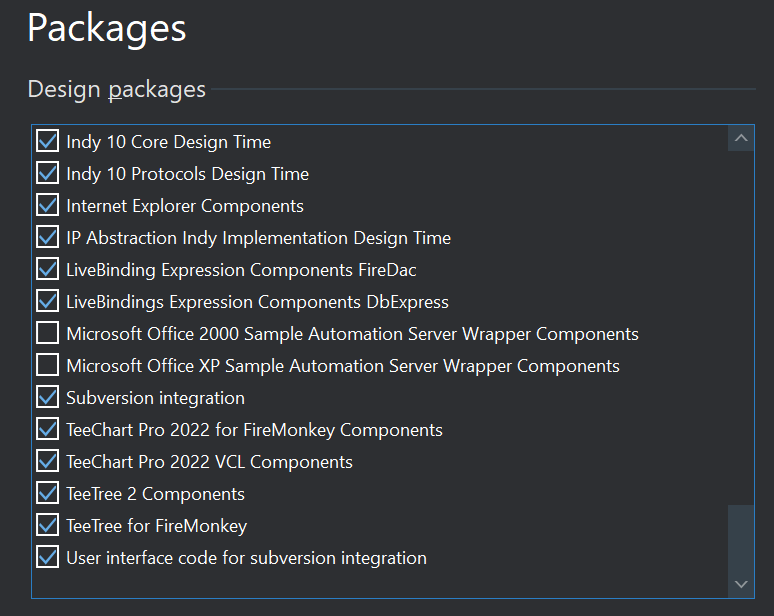Image resolution: width=774 pixels, height=616 pixels.
Task: Toggle LiveBindings Expression Components DbExpress checkbox
Action: coord(47,301)
